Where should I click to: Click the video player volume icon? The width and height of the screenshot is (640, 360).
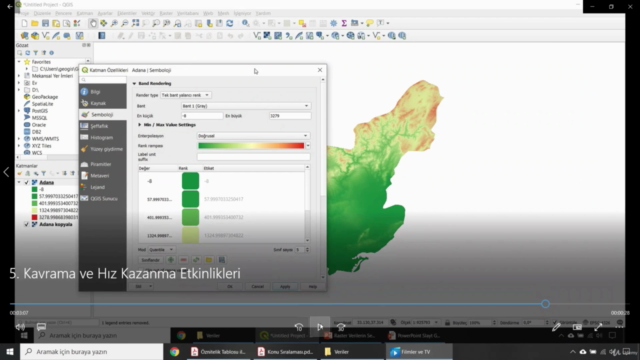[20, 327]
